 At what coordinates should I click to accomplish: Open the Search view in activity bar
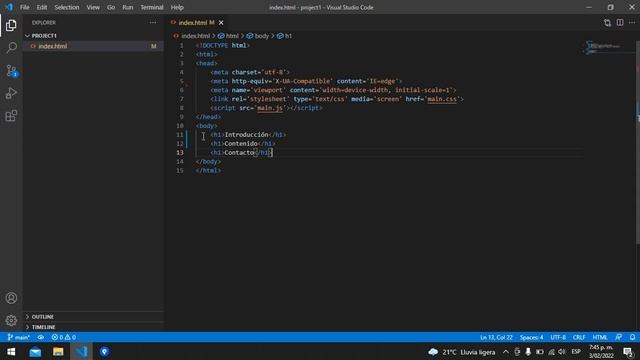tap(11, 48)
